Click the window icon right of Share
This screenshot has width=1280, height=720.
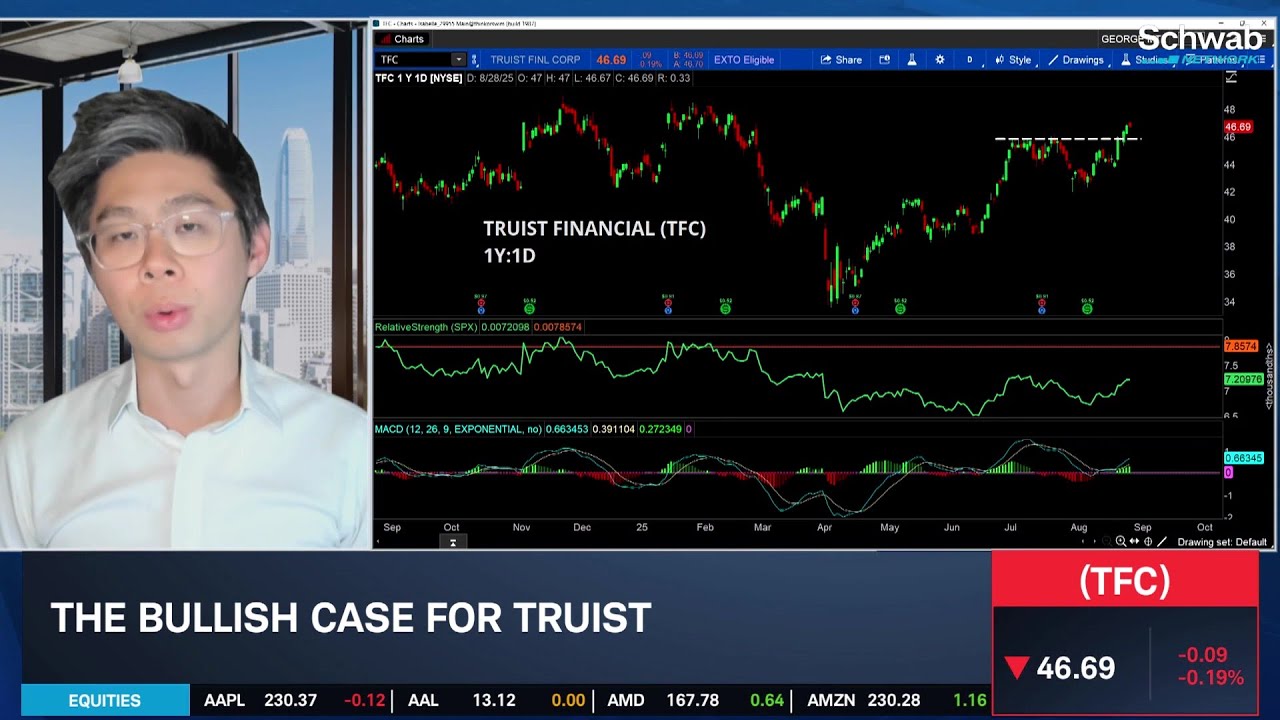(x=885, y=60)
